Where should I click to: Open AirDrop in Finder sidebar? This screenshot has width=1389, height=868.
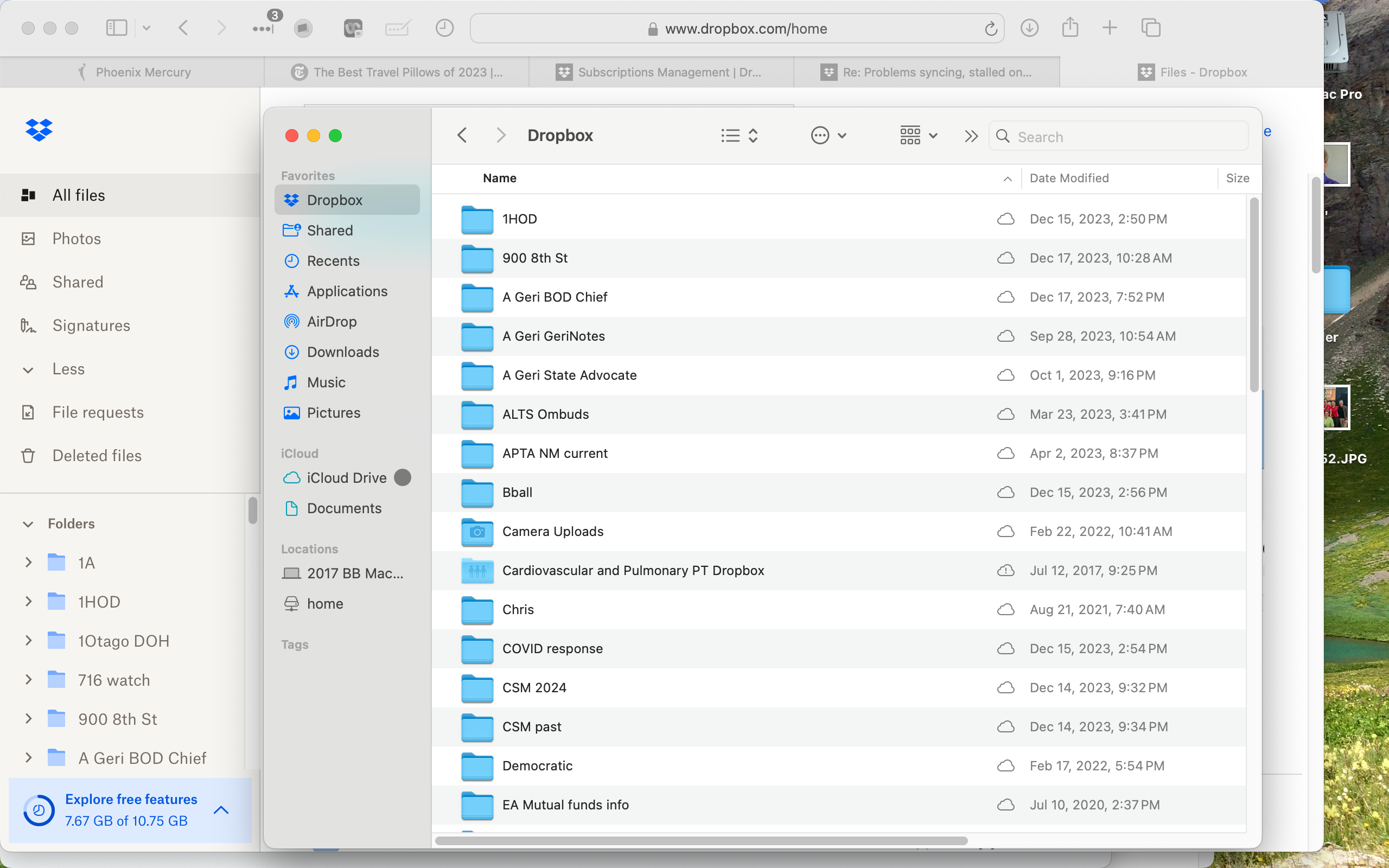pyautogui.click(x=347, y=322)
